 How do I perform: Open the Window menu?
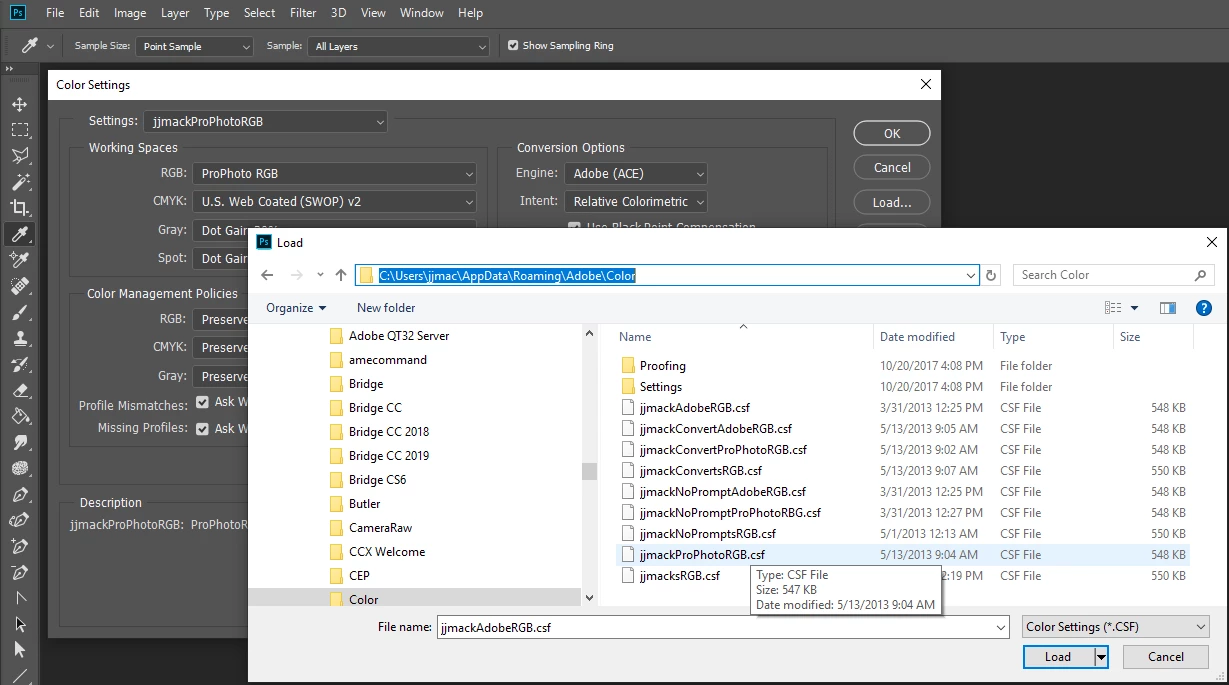(x=421, y=13)
